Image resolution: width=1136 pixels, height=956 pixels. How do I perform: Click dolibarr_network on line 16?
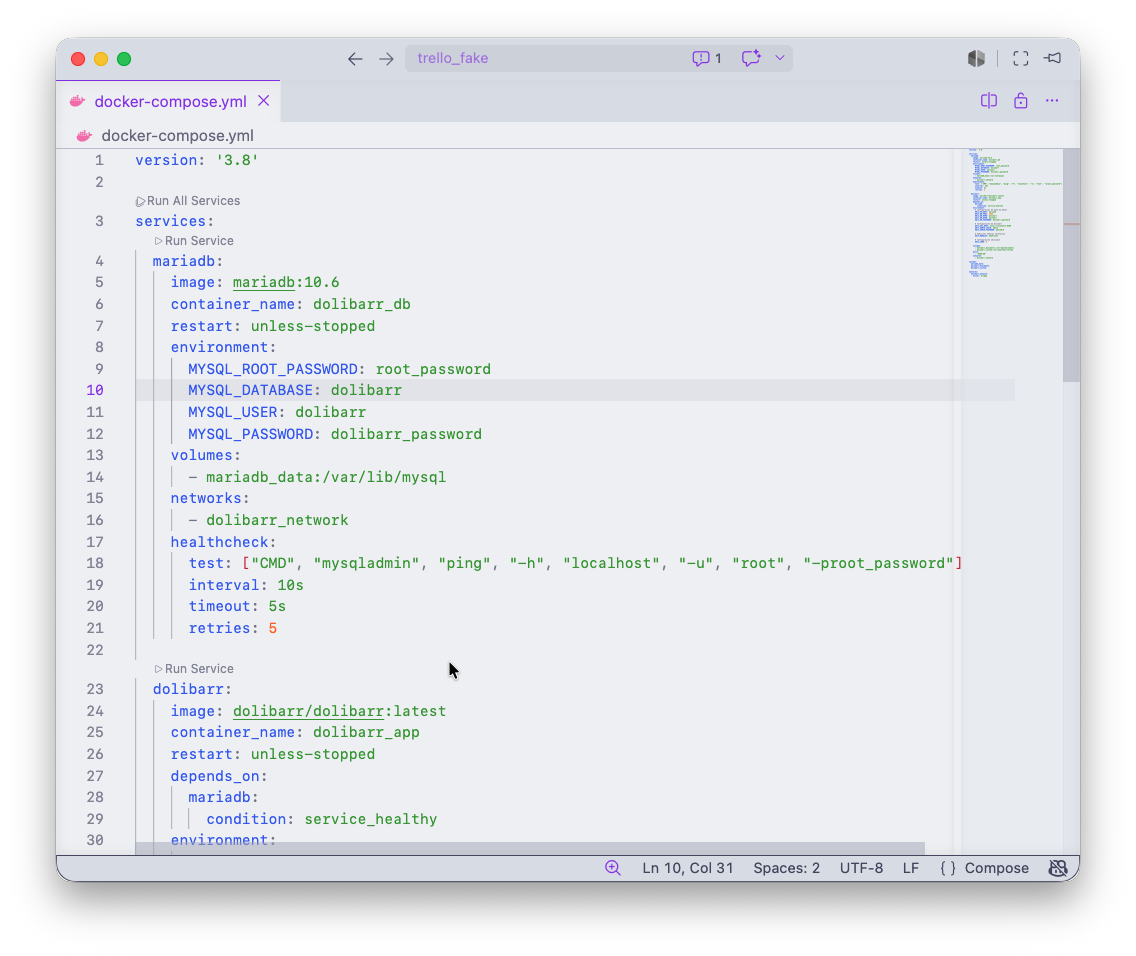point(277,520)
